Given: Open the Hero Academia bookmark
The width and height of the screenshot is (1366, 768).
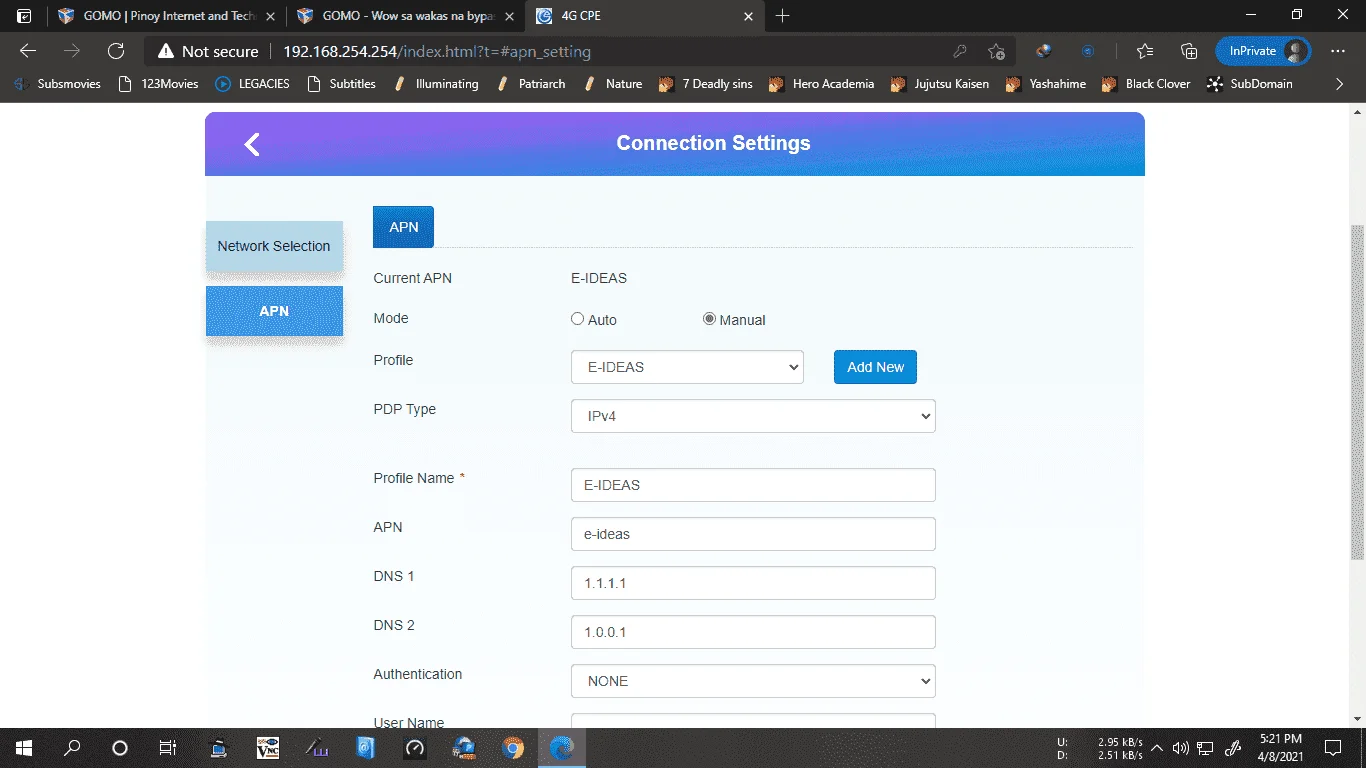Looking at the screenshot, I should point(822,84).
